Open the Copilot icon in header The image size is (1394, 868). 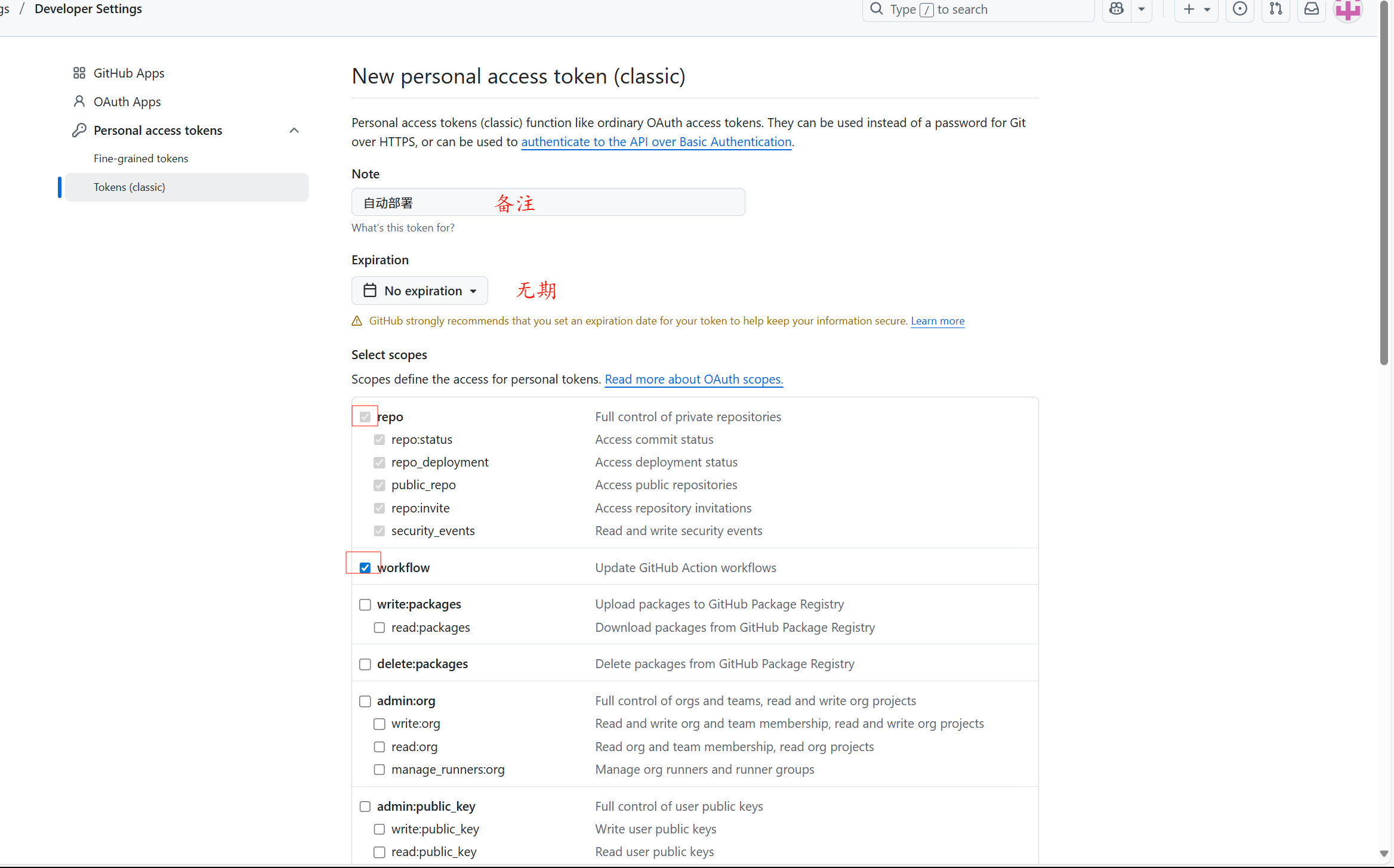click(x=1117, y=9)
